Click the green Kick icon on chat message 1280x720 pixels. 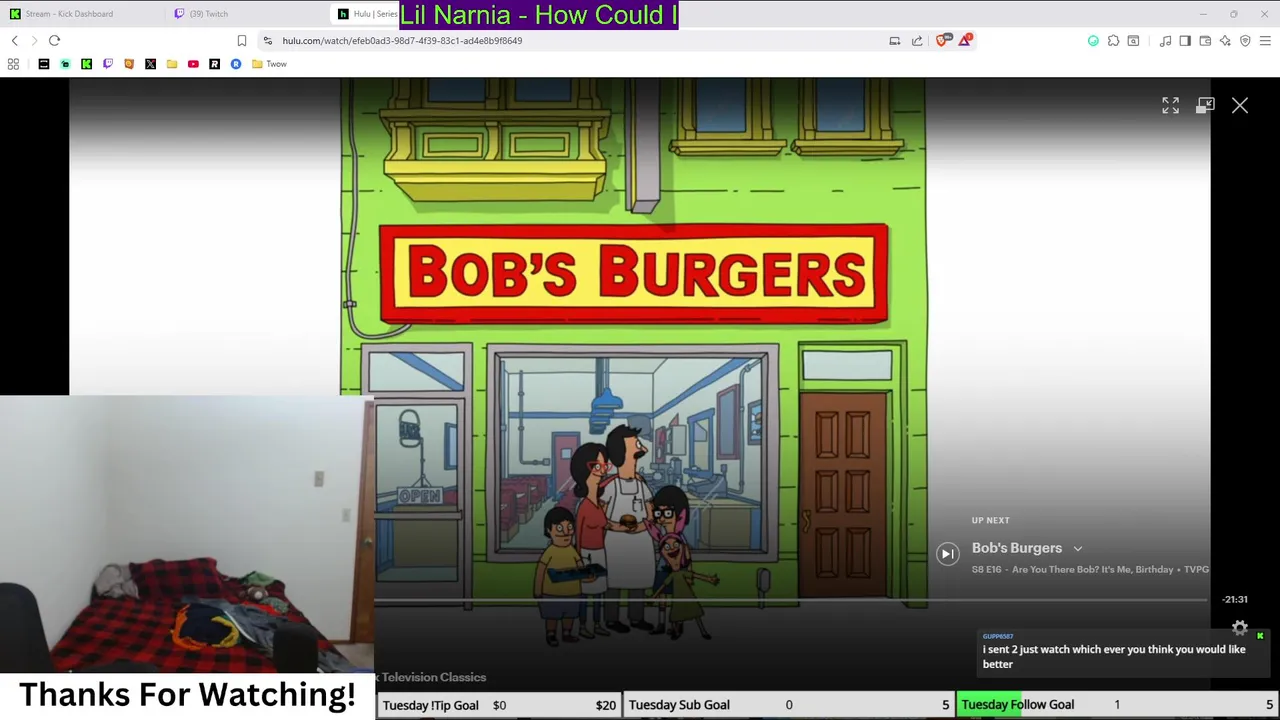(1260, 636)
